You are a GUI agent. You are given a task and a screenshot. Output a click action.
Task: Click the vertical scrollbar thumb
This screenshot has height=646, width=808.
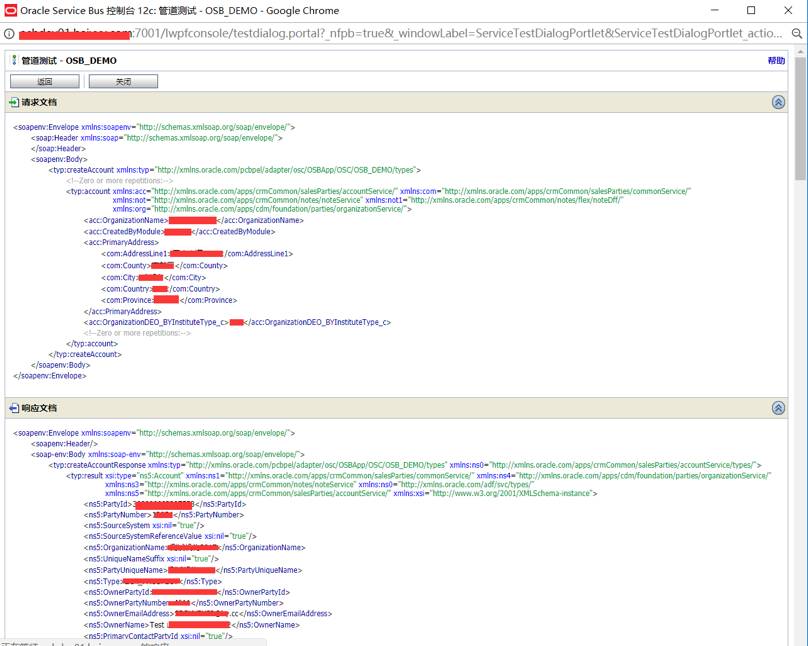point(800,118)
